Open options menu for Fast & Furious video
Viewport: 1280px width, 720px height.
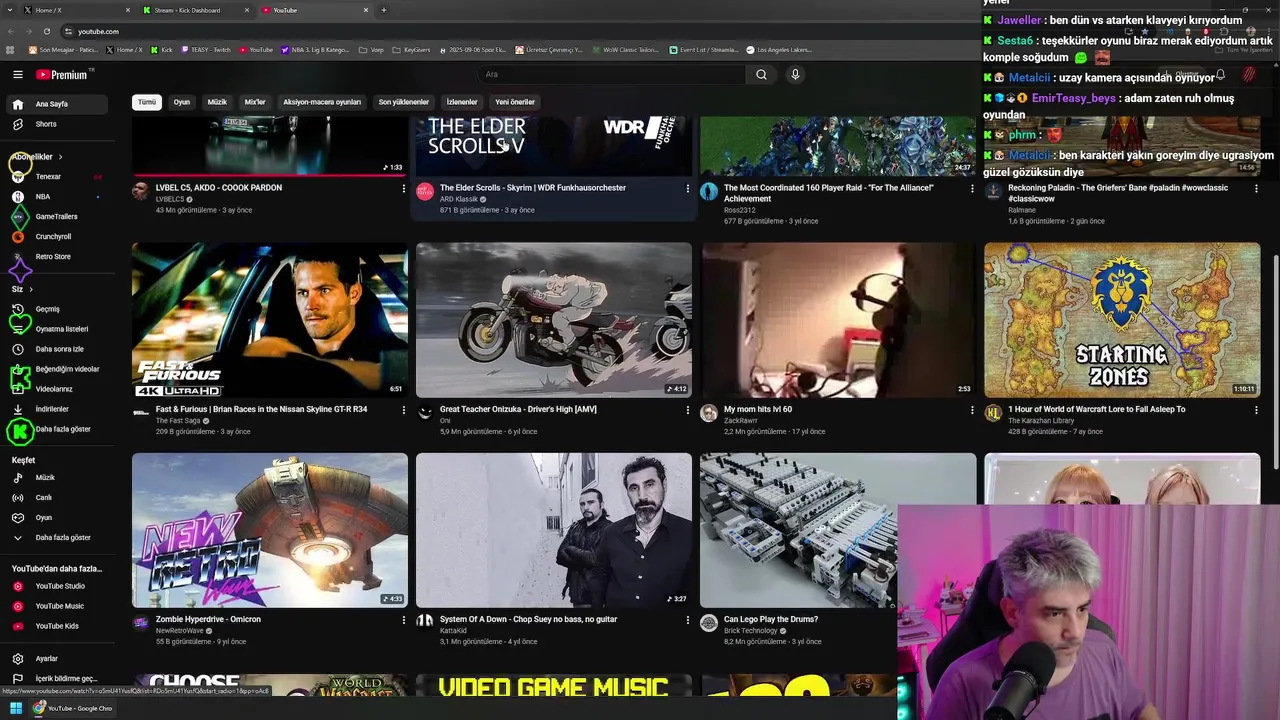(x=404, y=410)
